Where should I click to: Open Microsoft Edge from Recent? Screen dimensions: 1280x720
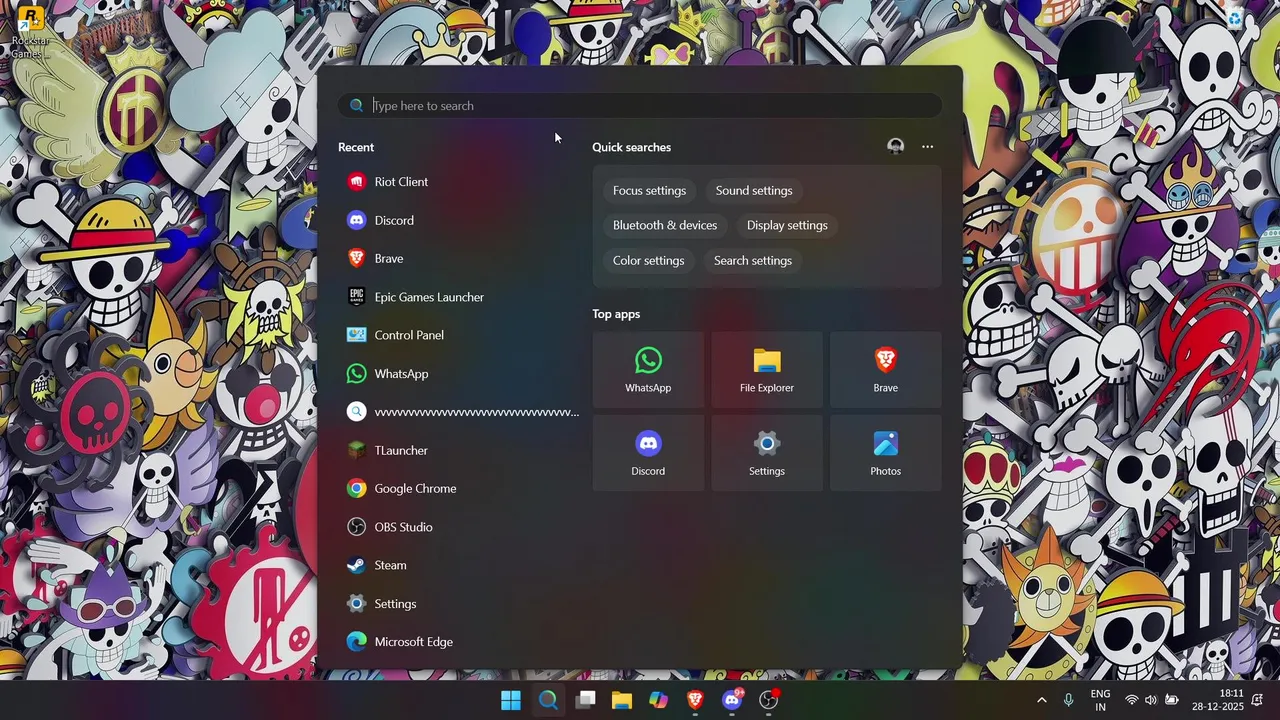point(457,642)
